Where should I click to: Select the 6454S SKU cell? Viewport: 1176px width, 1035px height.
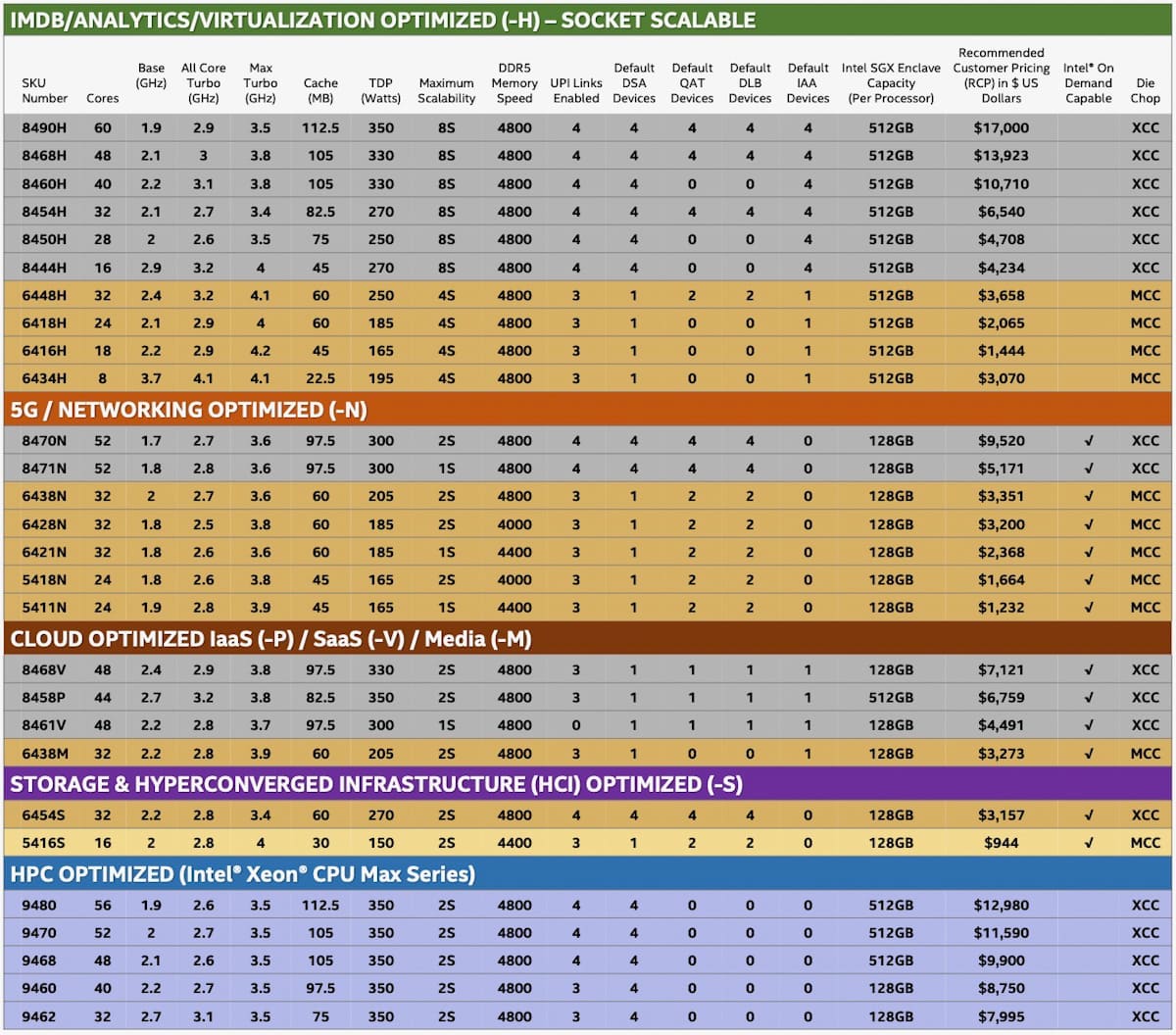point(44,814)
